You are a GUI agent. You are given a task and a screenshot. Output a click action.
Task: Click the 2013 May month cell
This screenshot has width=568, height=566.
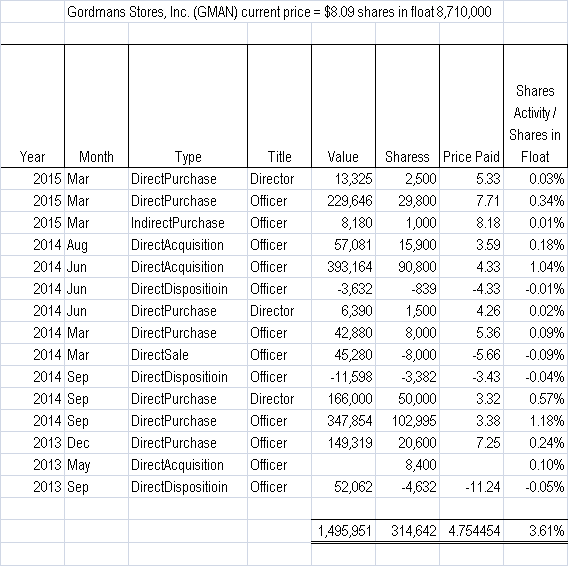pyautogui.click(x=96, y=465)
